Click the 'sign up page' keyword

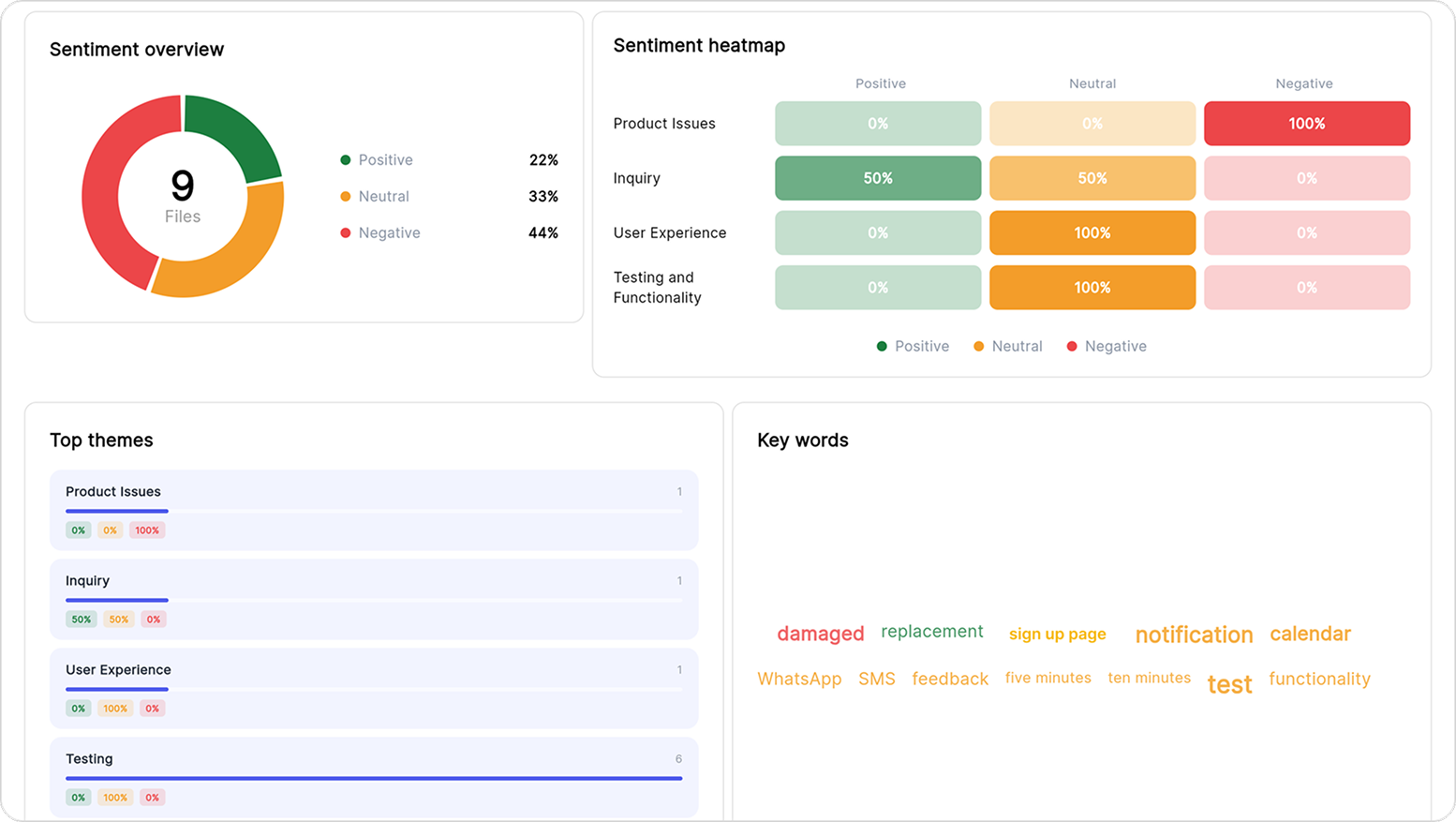point(1057,635)
